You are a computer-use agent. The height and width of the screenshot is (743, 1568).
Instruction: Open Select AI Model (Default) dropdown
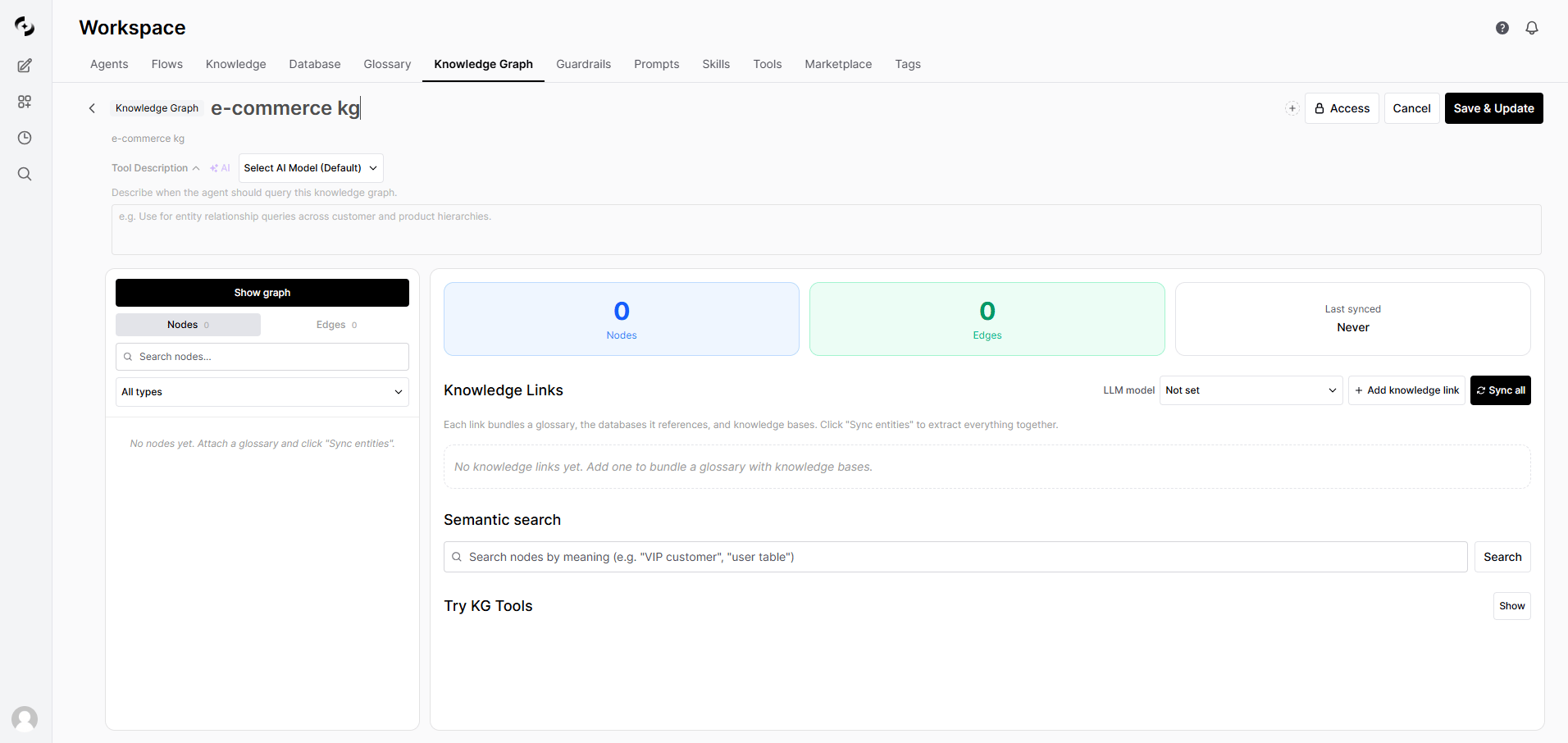click(x=311, y=168)
